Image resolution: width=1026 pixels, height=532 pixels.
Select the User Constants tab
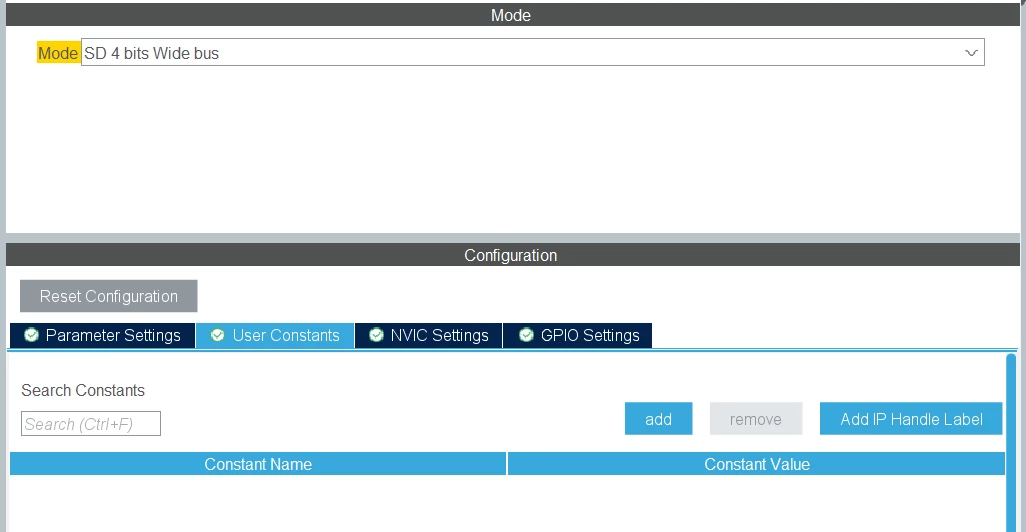(275, 336)
